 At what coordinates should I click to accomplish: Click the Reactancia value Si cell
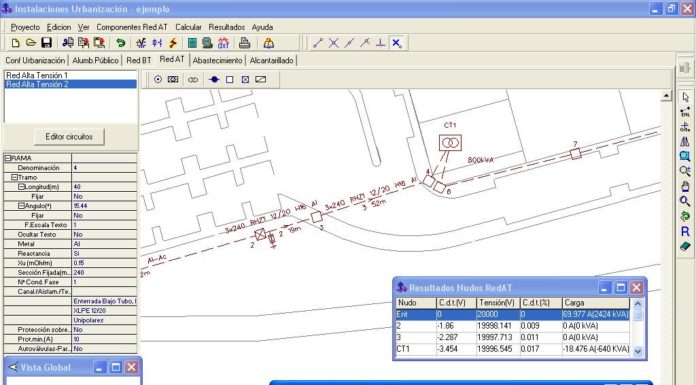tap(104, 254)
